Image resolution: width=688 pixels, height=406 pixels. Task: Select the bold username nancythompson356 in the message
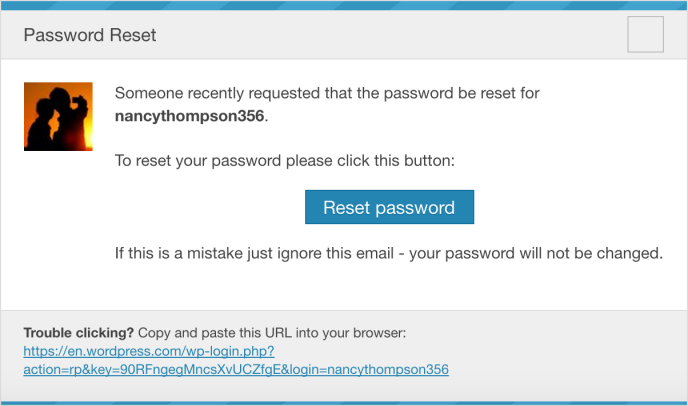(x=190, y=116)
